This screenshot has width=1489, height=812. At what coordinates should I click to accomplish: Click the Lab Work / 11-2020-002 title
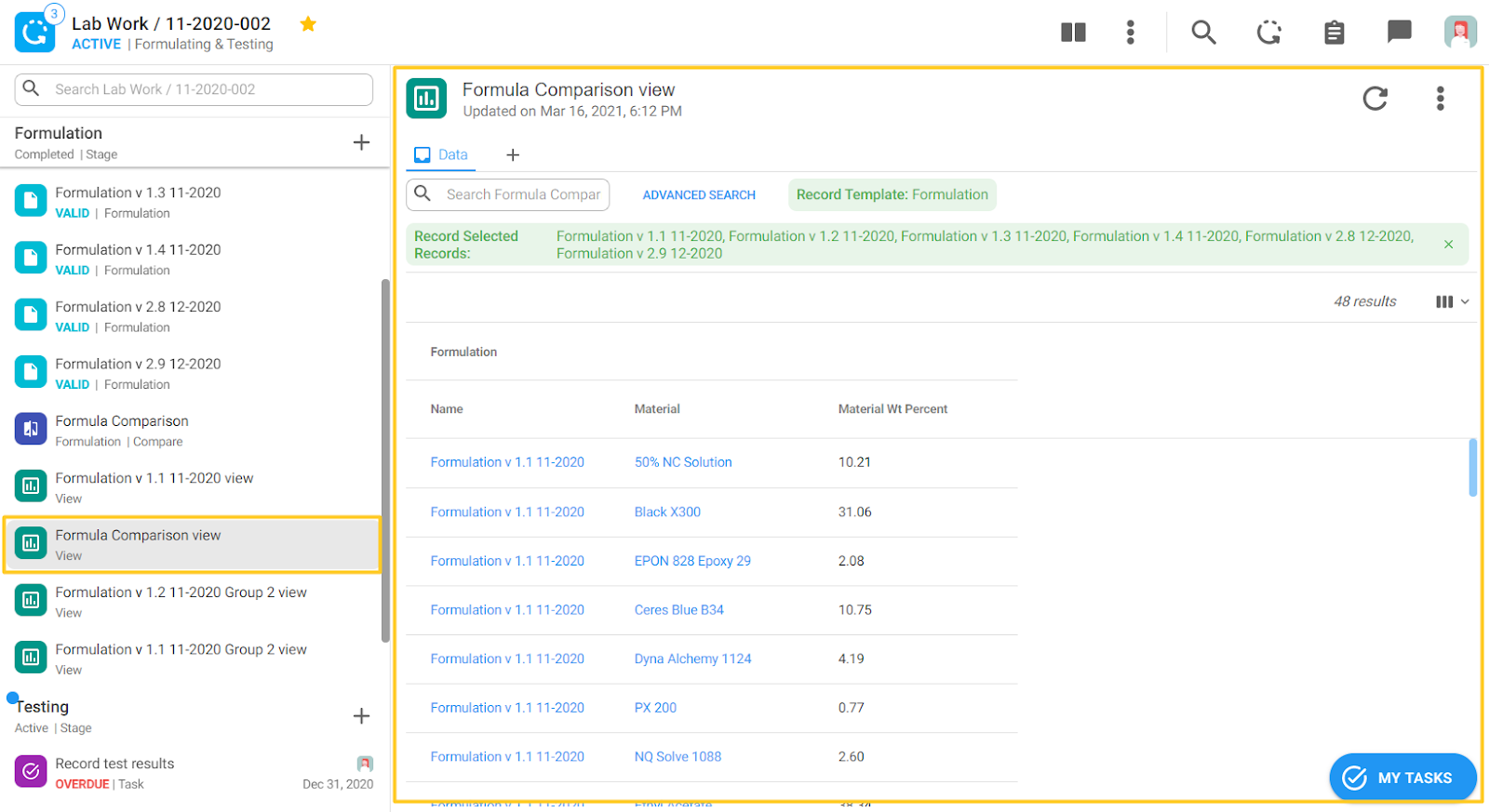171,23
